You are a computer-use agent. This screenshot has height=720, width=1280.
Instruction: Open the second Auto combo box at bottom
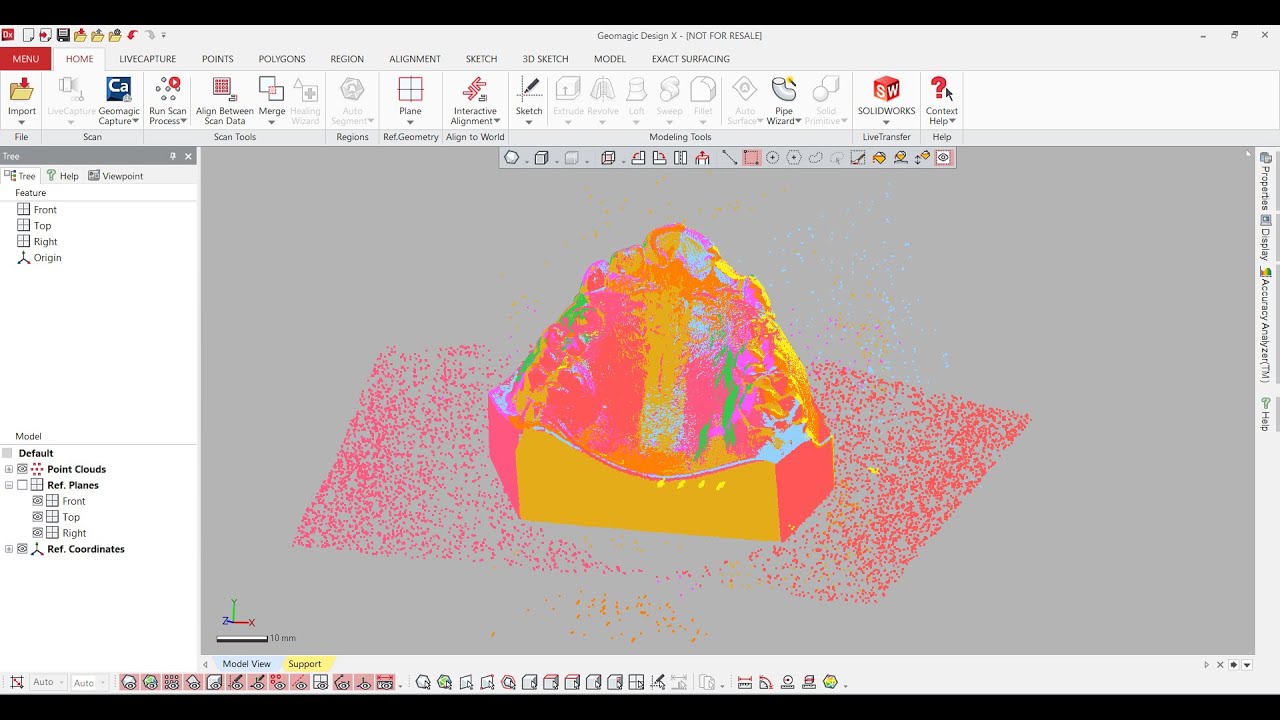[x=89, y=682]
